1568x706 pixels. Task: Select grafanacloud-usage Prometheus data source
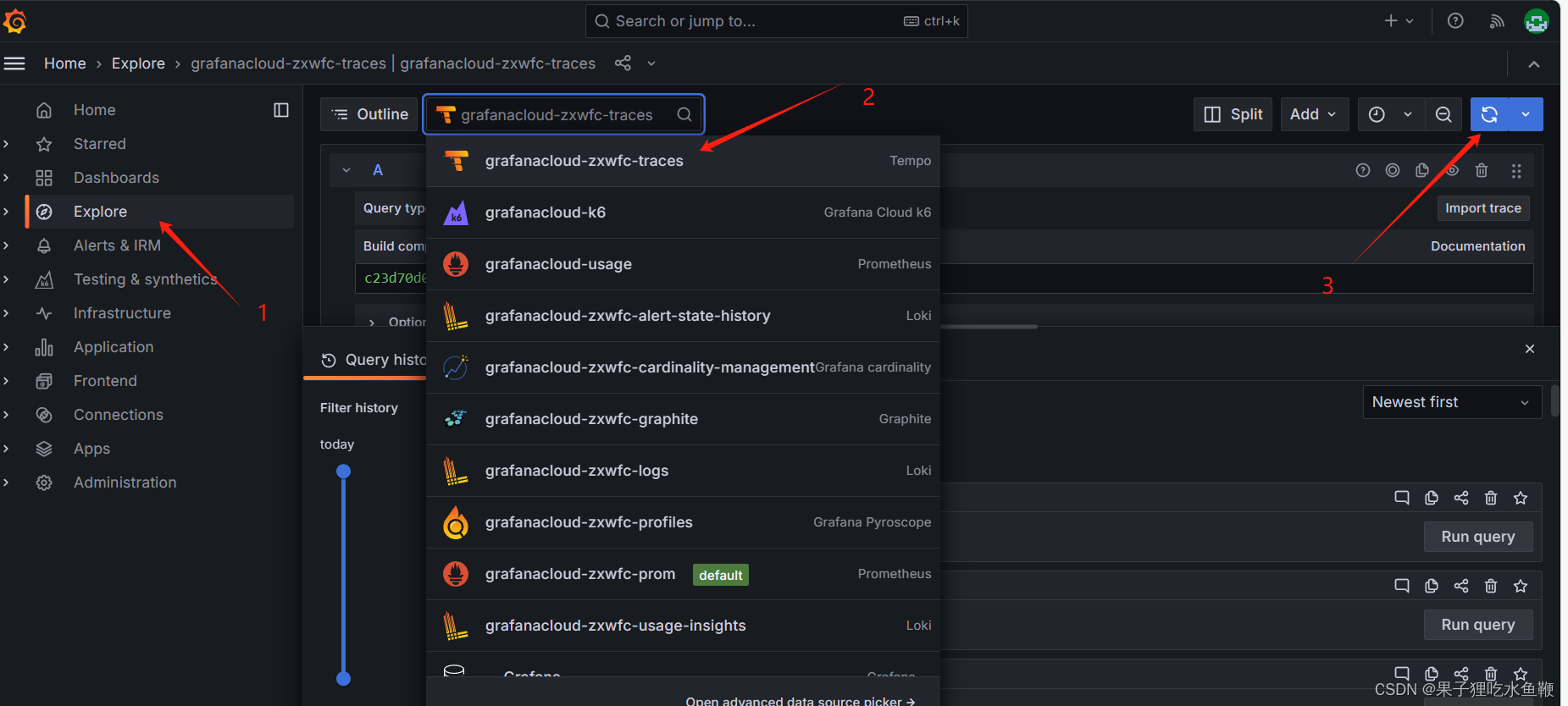pos(683,264)
